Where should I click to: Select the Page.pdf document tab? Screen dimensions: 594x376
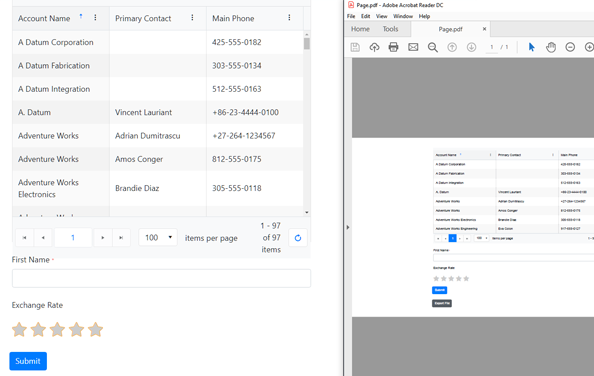pos(450,29)
